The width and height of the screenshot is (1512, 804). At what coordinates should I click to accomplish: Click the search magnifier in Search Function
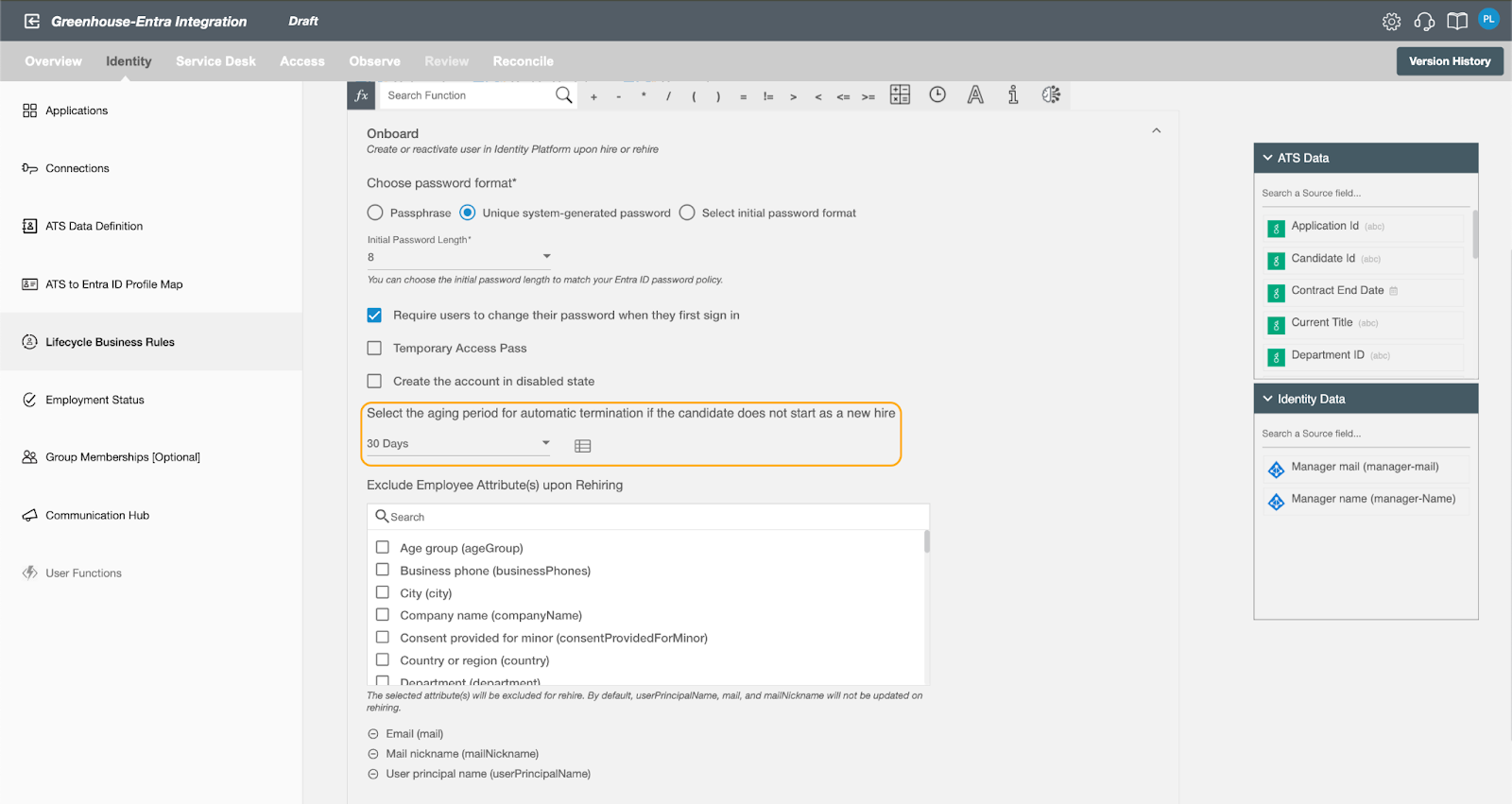point(564,95)
